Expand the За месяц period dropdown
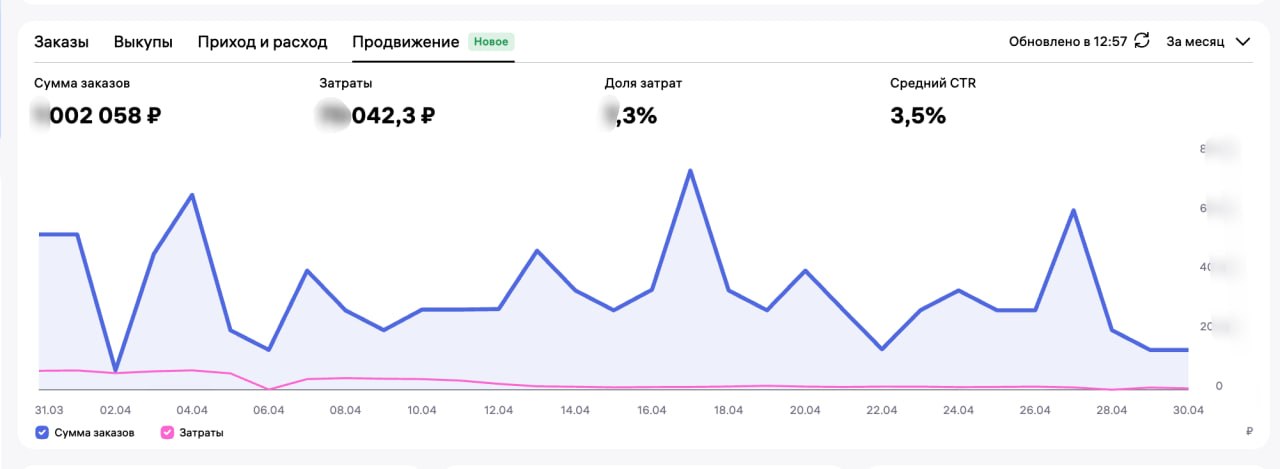 point(1208,42)
